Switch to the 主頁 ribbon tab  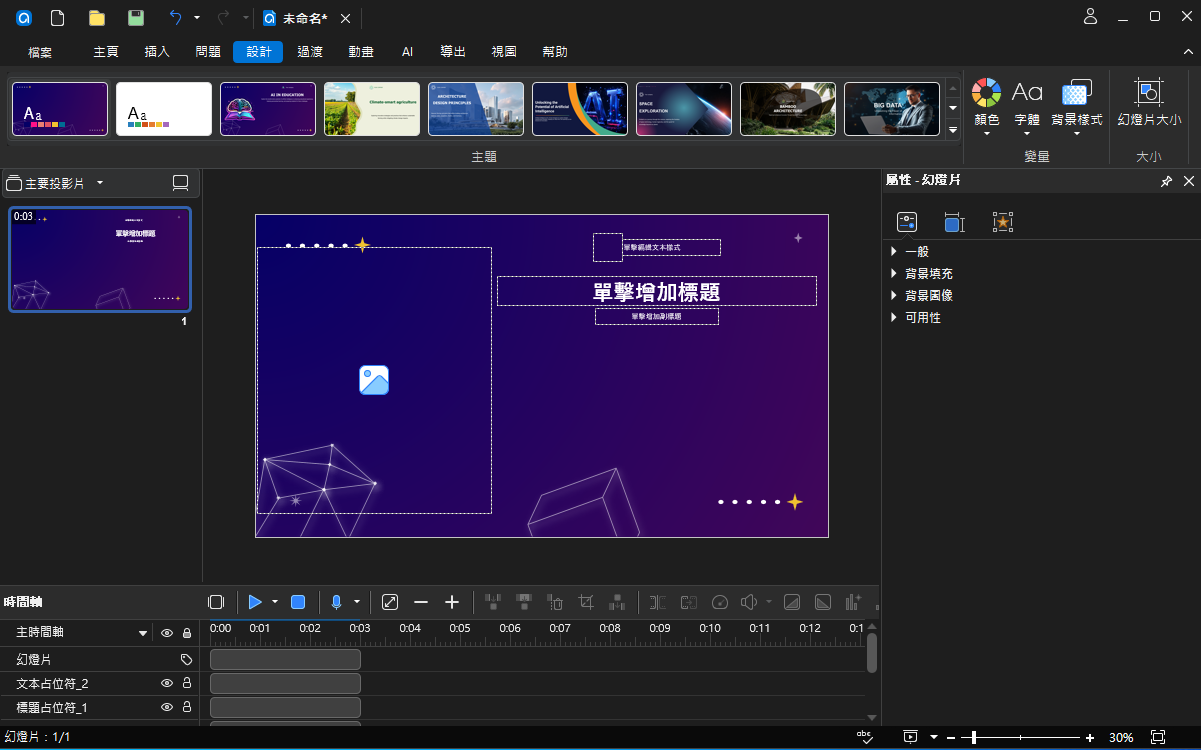[106, 52]
